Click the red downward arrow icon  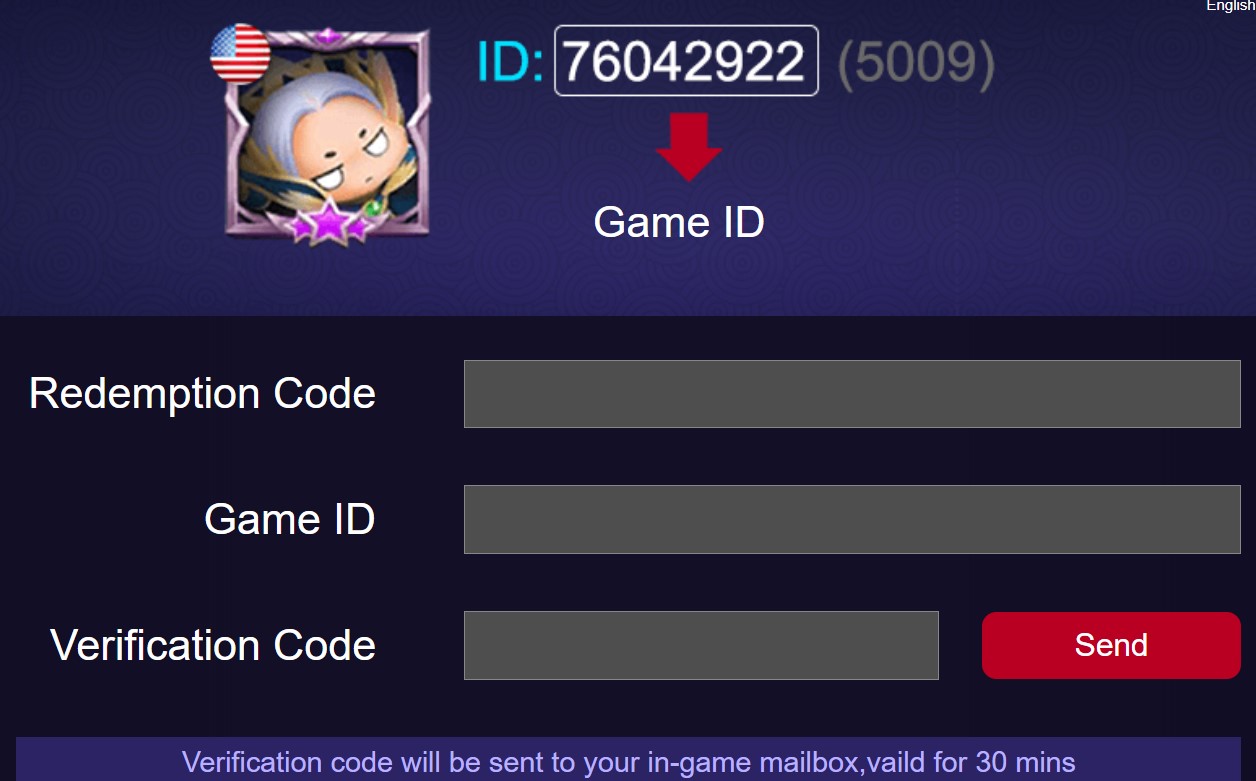(689, 147)
